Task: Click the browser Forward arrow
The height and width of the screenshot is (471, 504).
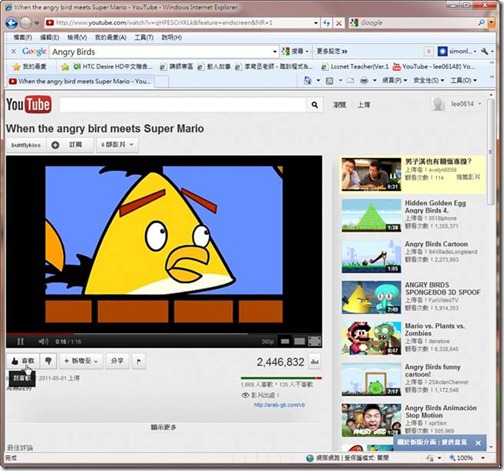Action: (x=26, y=23)
